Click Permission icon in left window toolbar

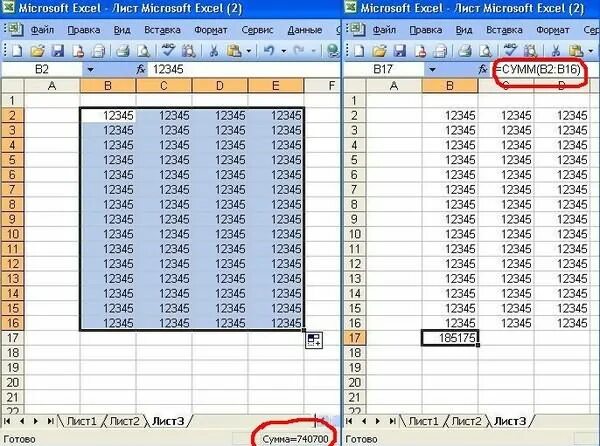point(78,50)
